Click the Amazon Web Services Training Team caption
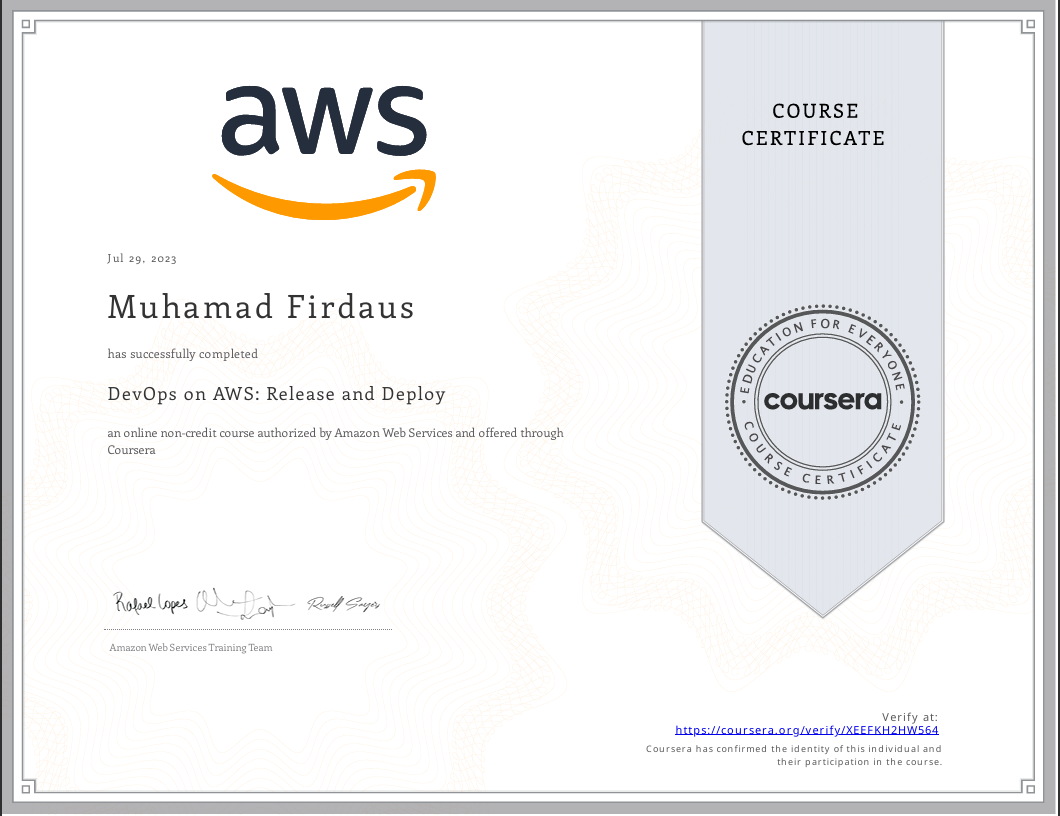 tap(190, 648)
